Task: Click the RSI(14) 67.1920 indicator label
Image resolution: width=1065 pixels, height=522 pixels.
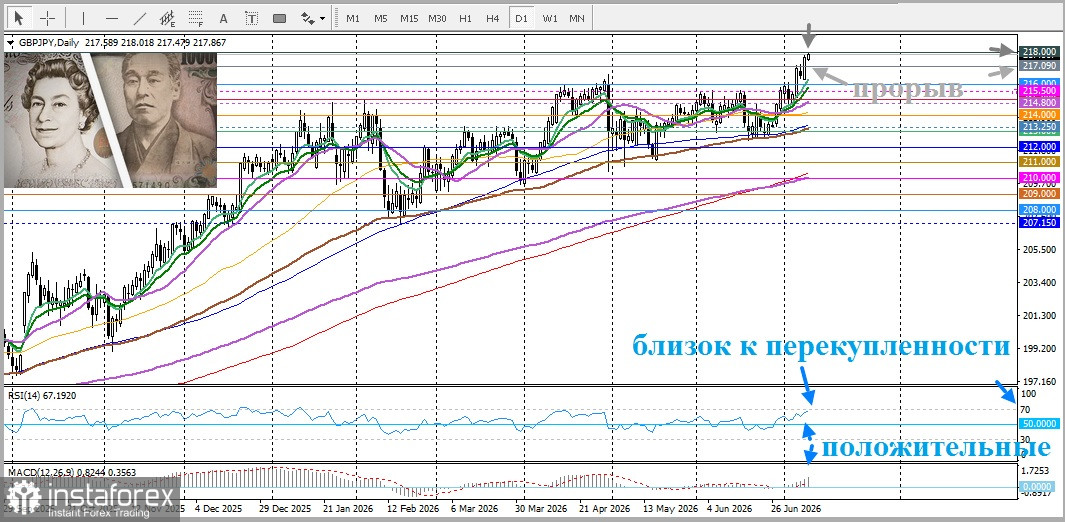Action: pos(42,394)
